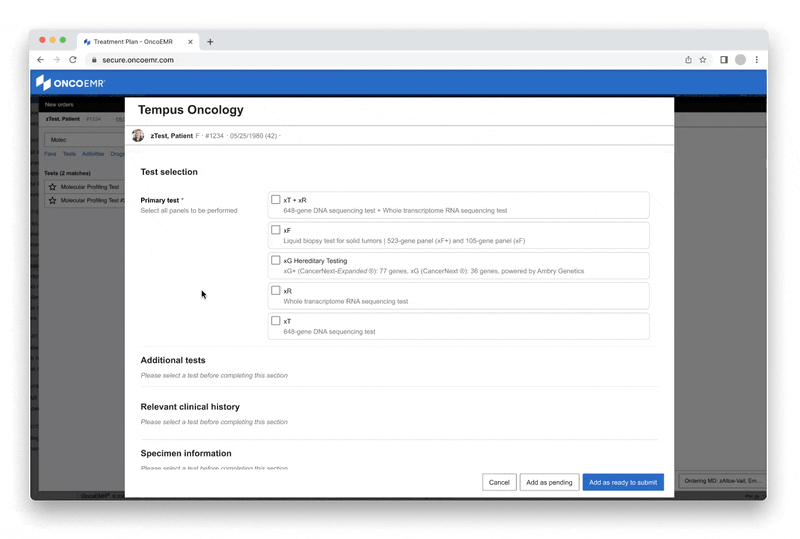Open the Tests tab in background
Screen dimensions: 800x539
click(x=69, y=154)
